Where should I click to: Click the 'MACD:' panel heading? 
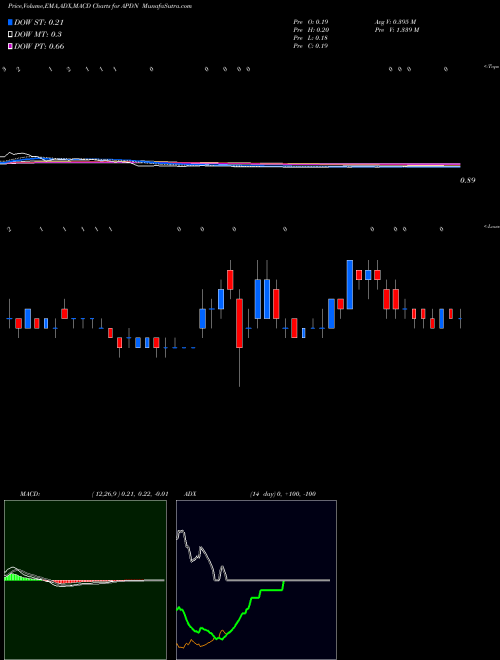coord(30,494)
